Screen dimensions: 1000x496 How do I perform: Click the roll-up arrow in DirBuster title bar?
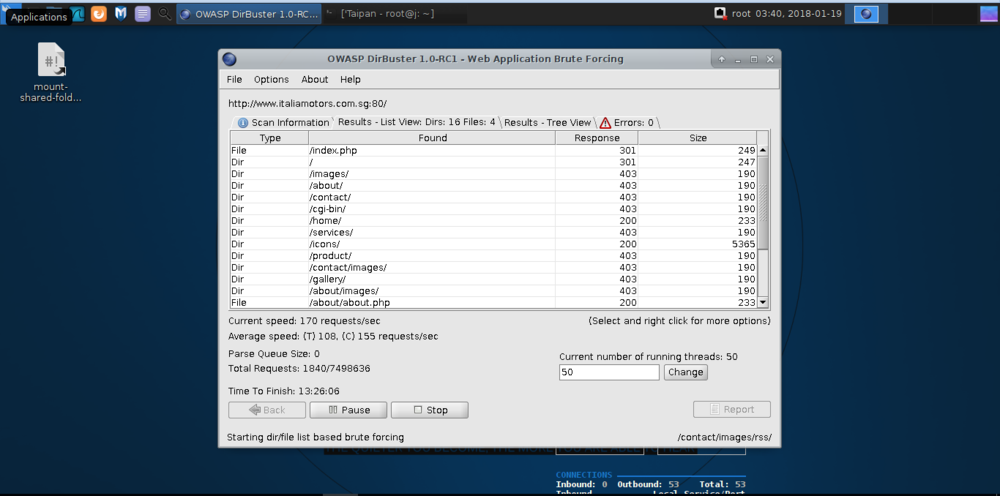click(x=721, y=59)
